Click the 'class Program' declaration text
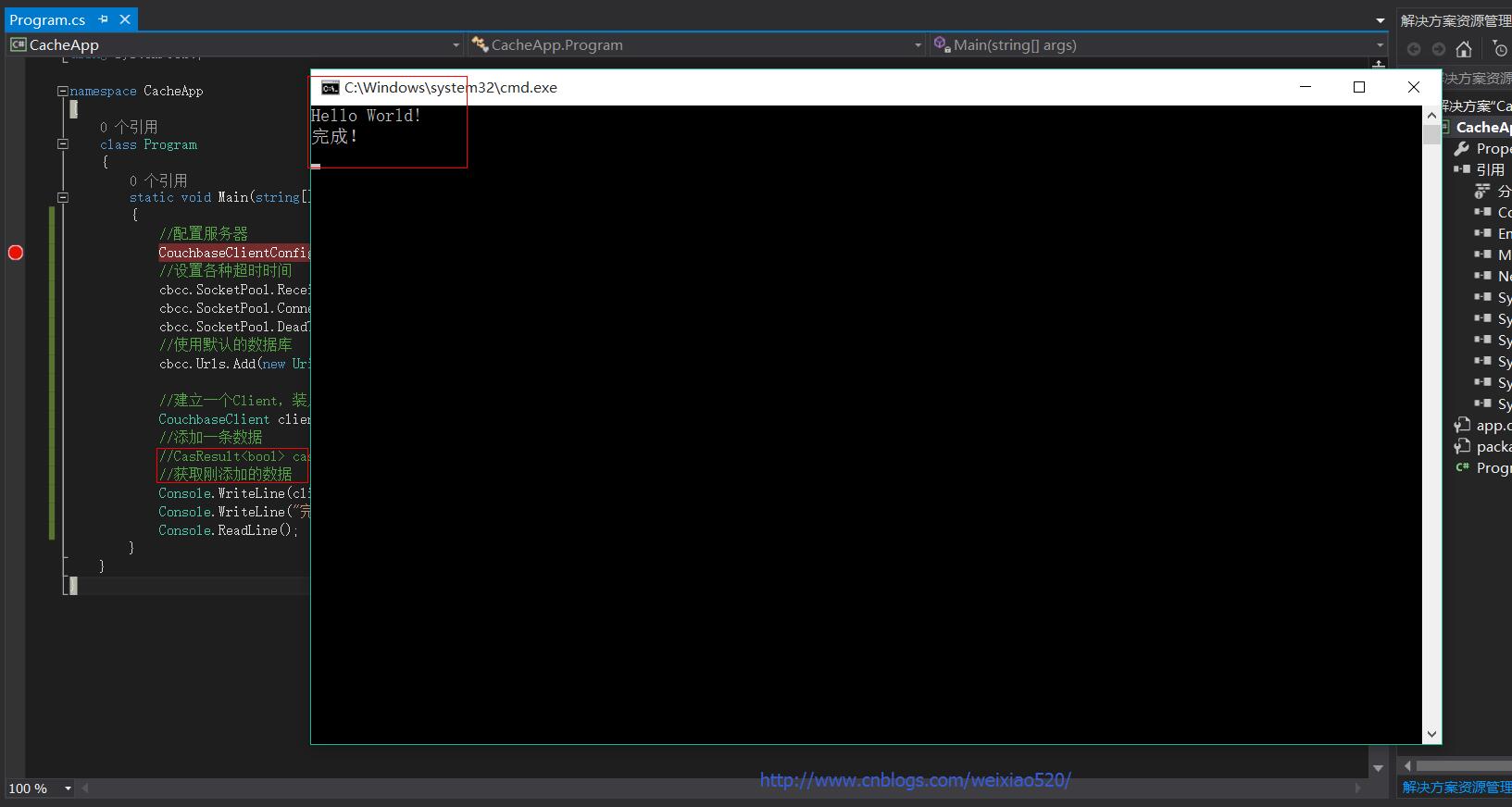This screenshot has height=807, width=1512. point(148,144)
